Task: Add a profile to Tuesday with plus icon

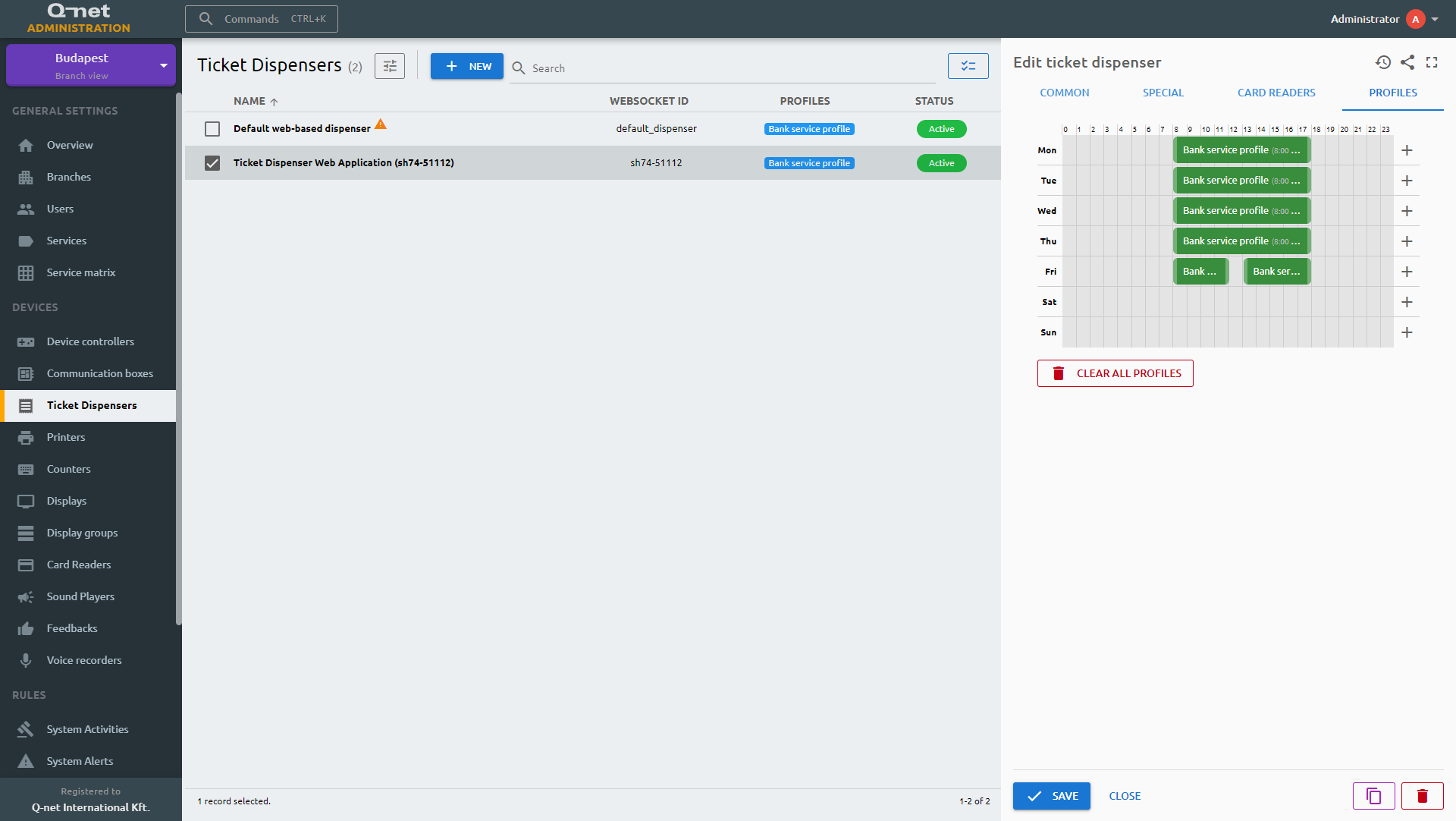Action: click(1407, 181)
